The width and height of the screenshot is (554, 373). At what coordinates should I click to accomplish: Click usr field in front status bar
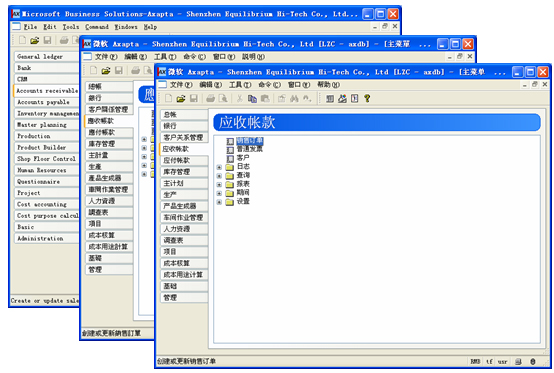(502, 361)
